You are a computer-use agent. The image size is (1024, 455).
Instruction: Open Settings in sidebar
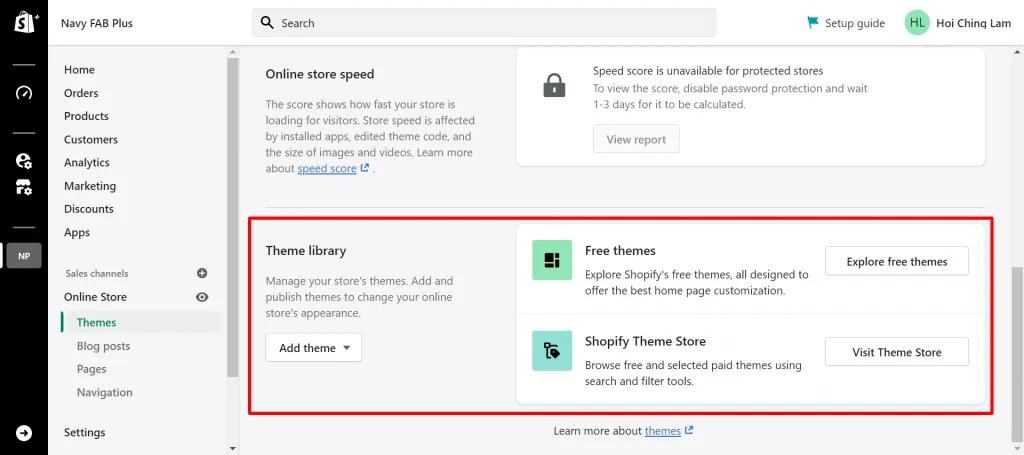(x=84, y=432)
